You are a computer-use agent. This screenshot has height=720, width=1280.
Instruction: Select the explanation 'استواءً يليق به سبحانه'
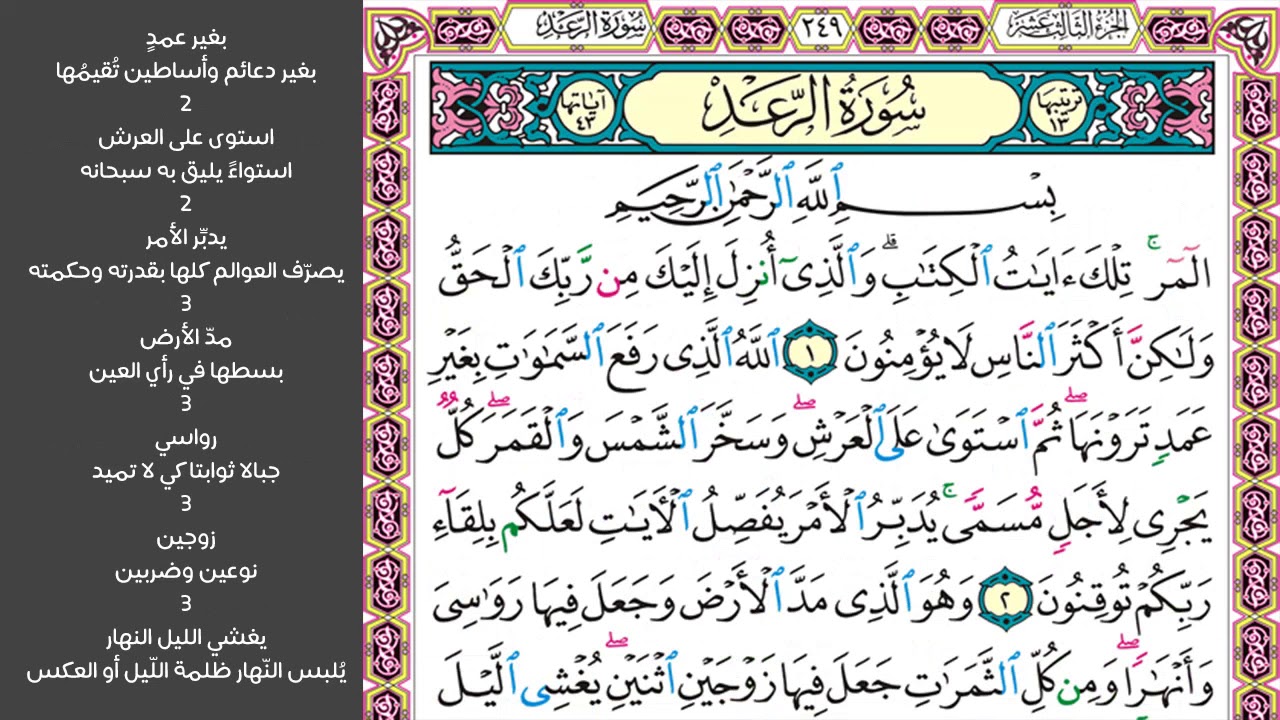186,171
